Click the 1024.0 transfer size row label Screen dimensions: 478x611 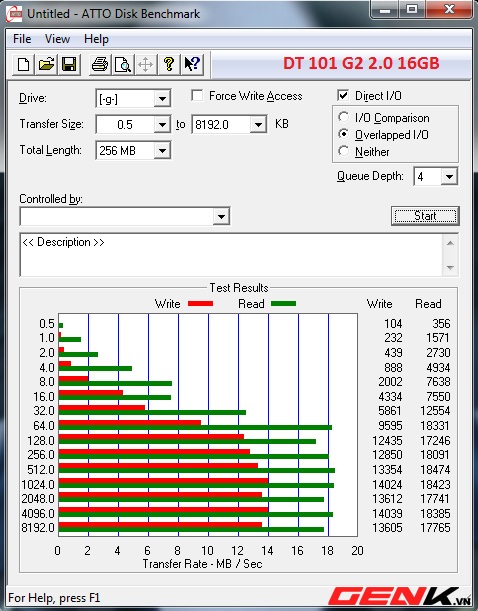pyautogui.click(x=38, y=484)
